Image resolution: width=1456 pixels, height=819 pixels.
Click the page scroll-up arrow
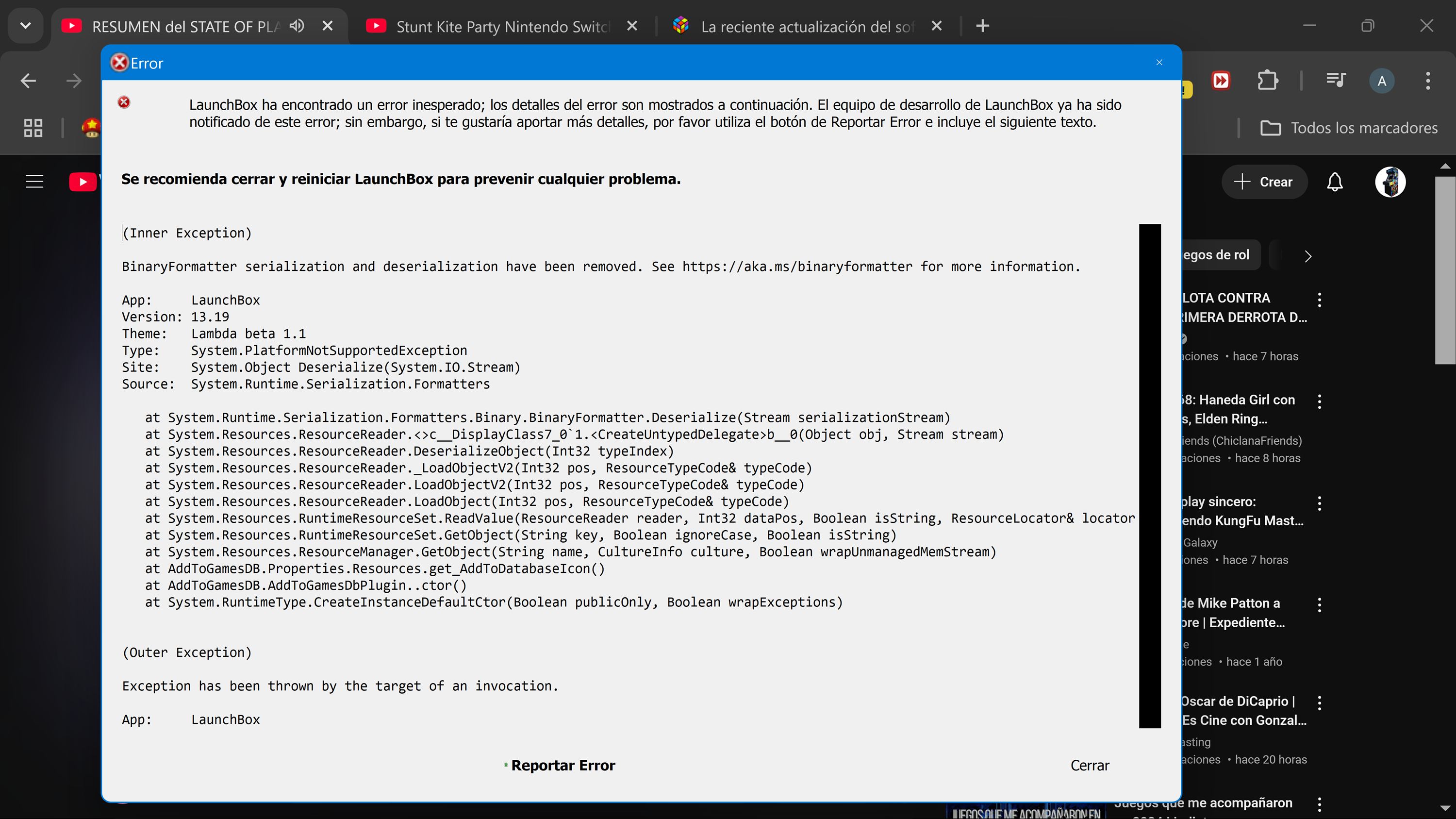tap(1445, 166)
